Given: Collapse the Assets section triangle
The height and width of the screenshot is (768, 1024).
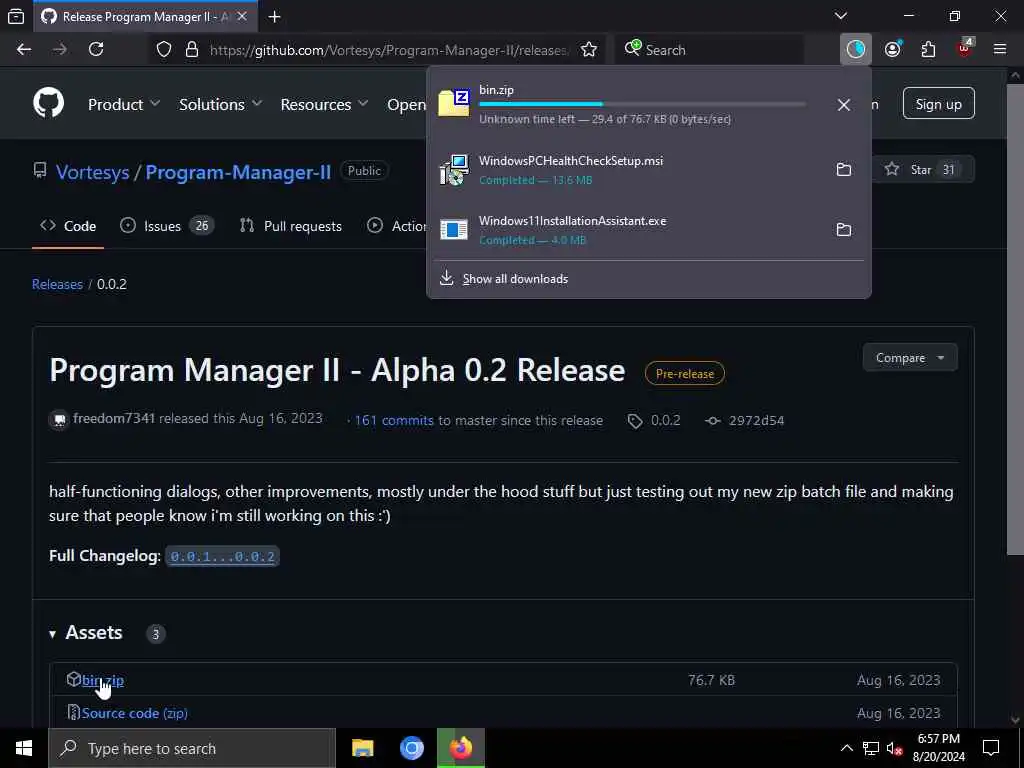Looking at the screenshot, I should 52,633.
